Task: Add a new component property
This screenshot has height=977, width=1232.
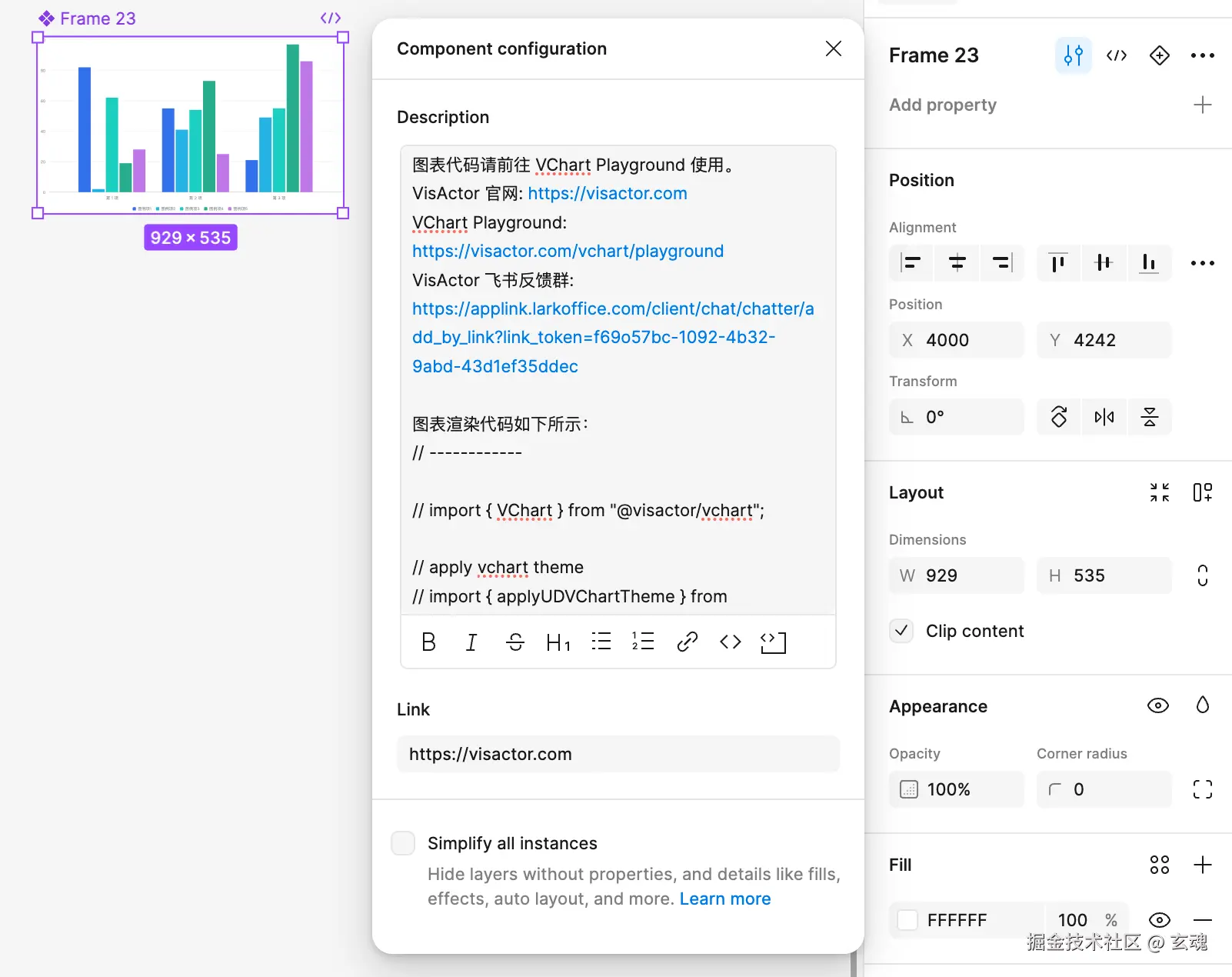Action: [1203, 105]
